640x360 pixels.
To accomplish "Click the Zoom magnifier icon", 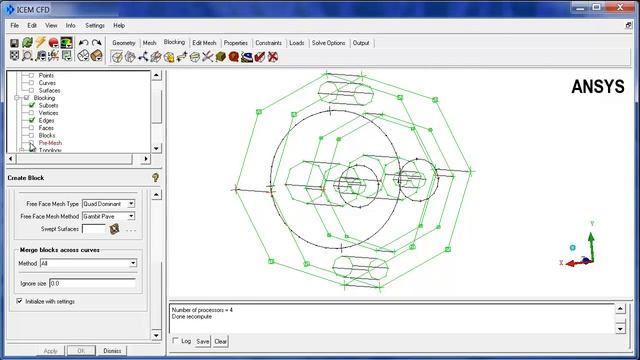I will pyautogui.click(x=27, y=56).
